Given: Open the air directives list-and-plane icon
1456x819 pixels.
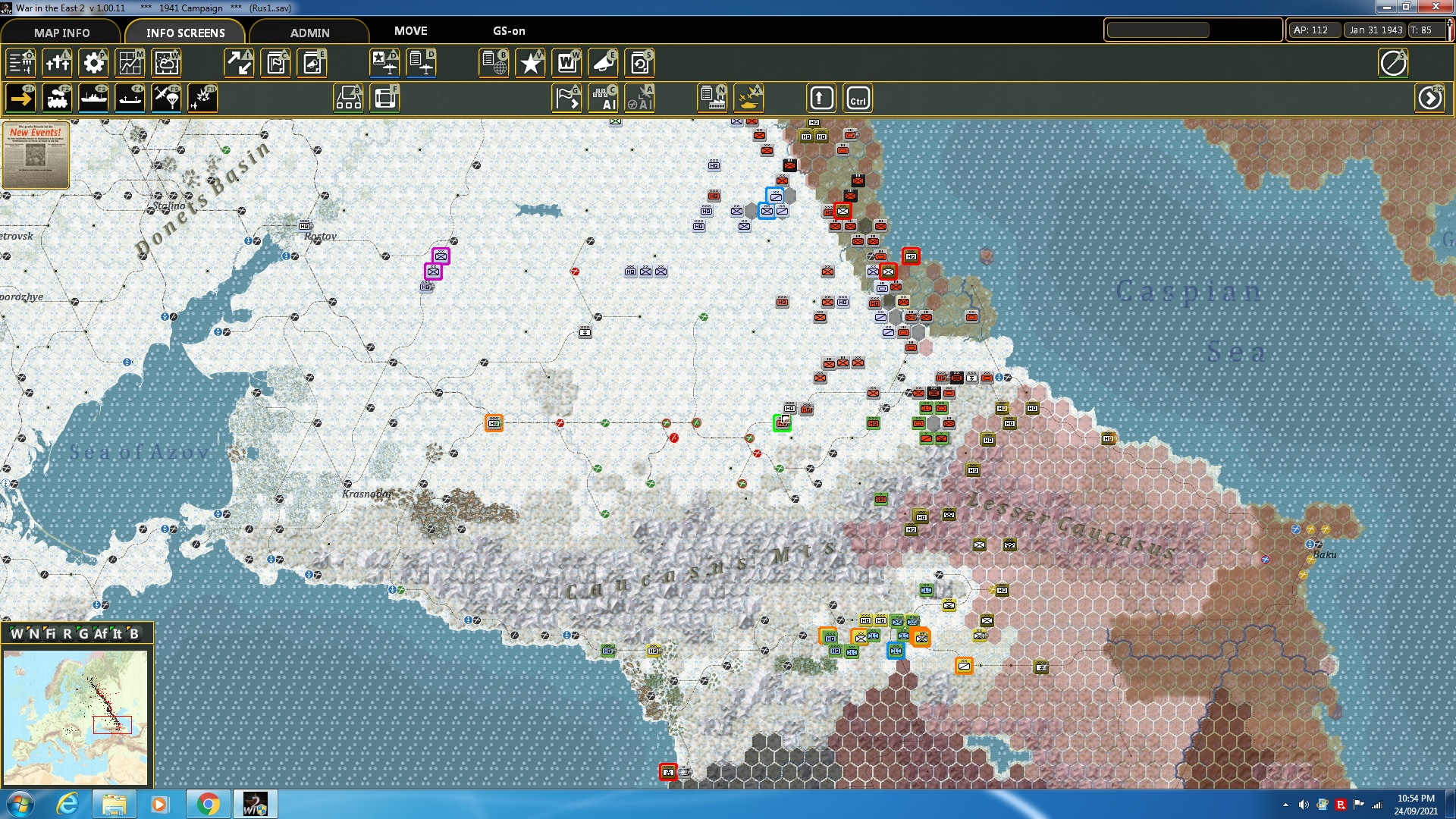Looking at the screenshot, I should 422,63.
